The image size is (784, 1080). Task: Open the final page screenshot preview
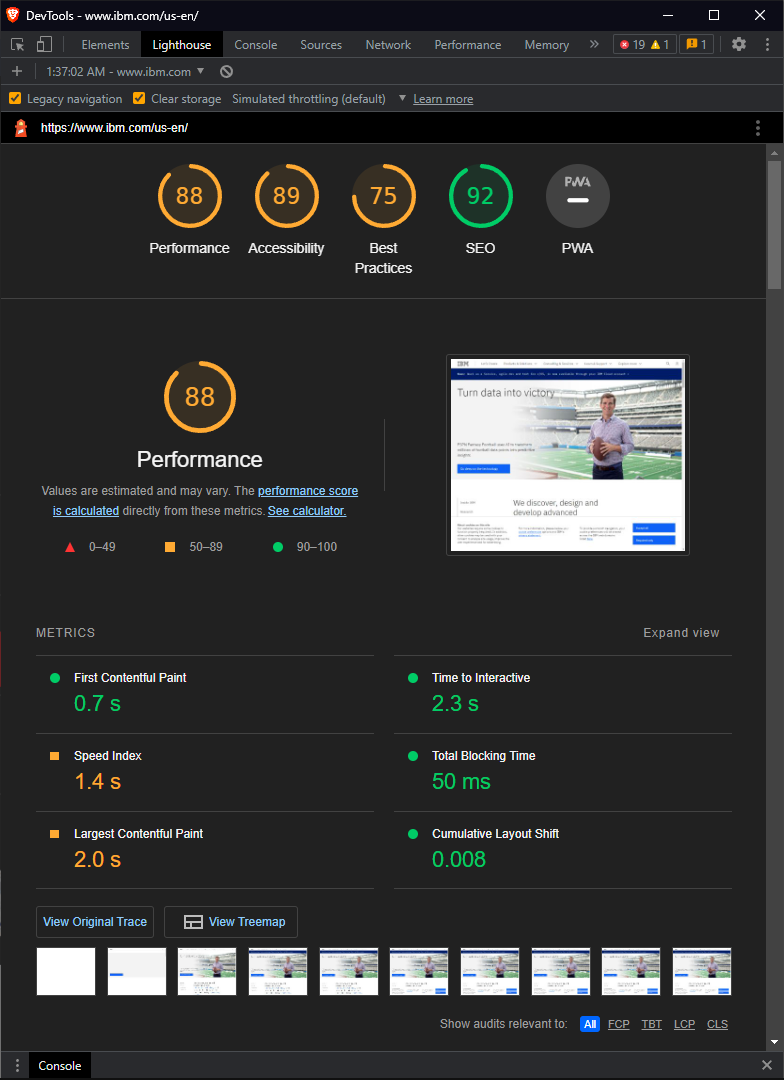(x=568, y=455)
